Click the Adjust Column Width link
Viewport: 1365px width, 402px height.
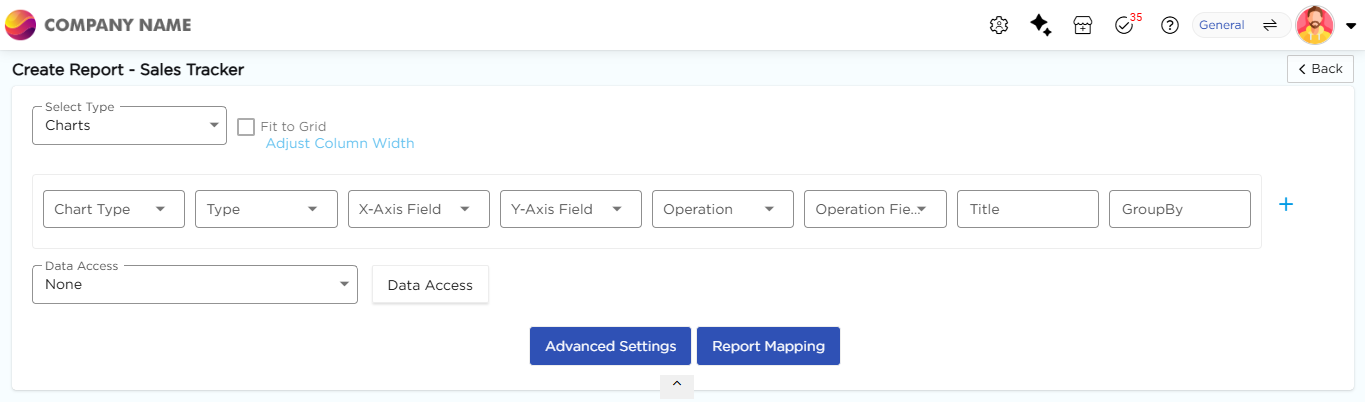pyautogui.click(x=340, y=144)
